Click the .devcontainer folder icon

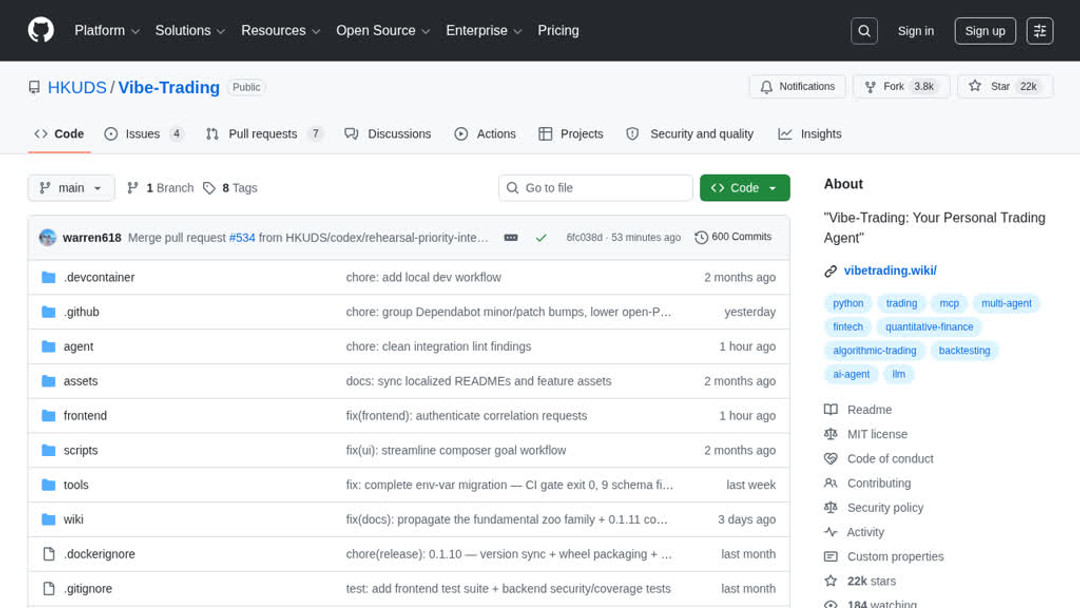(x=48, y=277)
